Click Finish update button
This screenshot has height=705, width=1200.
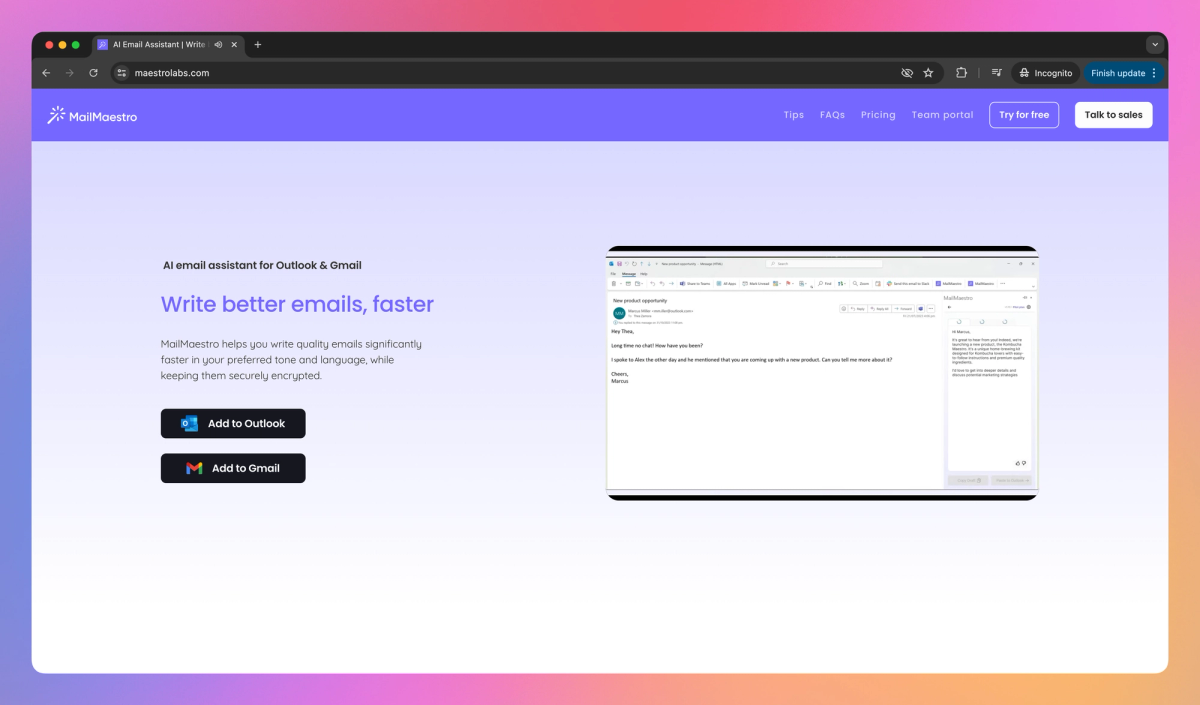click(x=1117, y=73)
